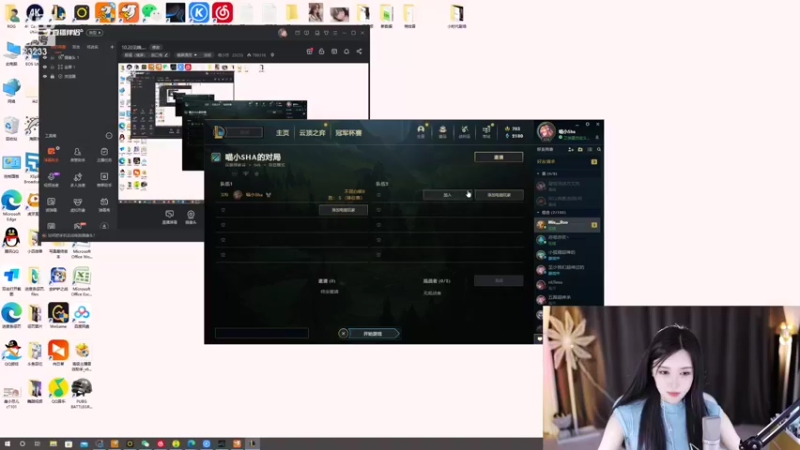Toggle visibility eye of third source layer

point(45,76)
